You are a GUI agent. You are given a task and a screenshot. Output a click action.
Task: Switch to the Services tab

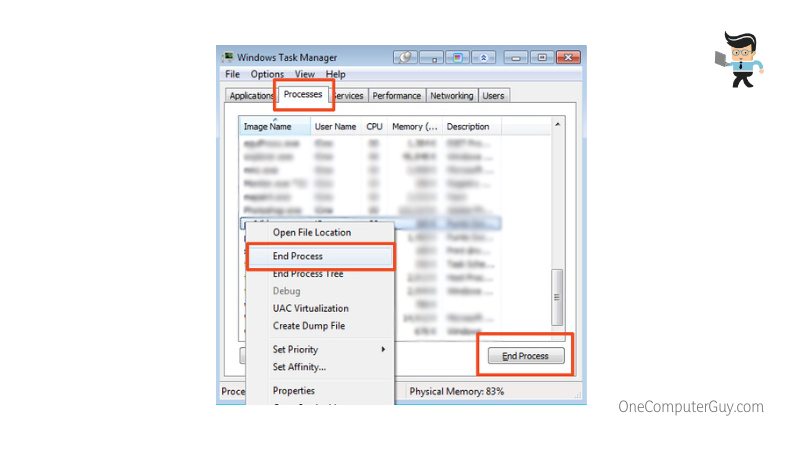(348, 95)
